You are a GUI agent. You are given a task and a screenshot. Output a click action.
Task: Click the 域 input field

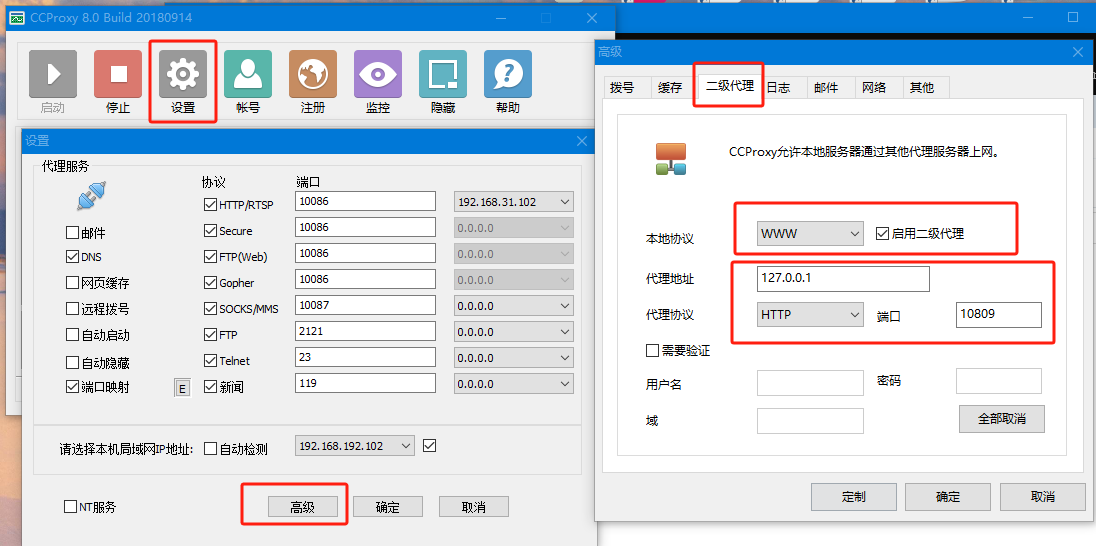click(810, 421)
